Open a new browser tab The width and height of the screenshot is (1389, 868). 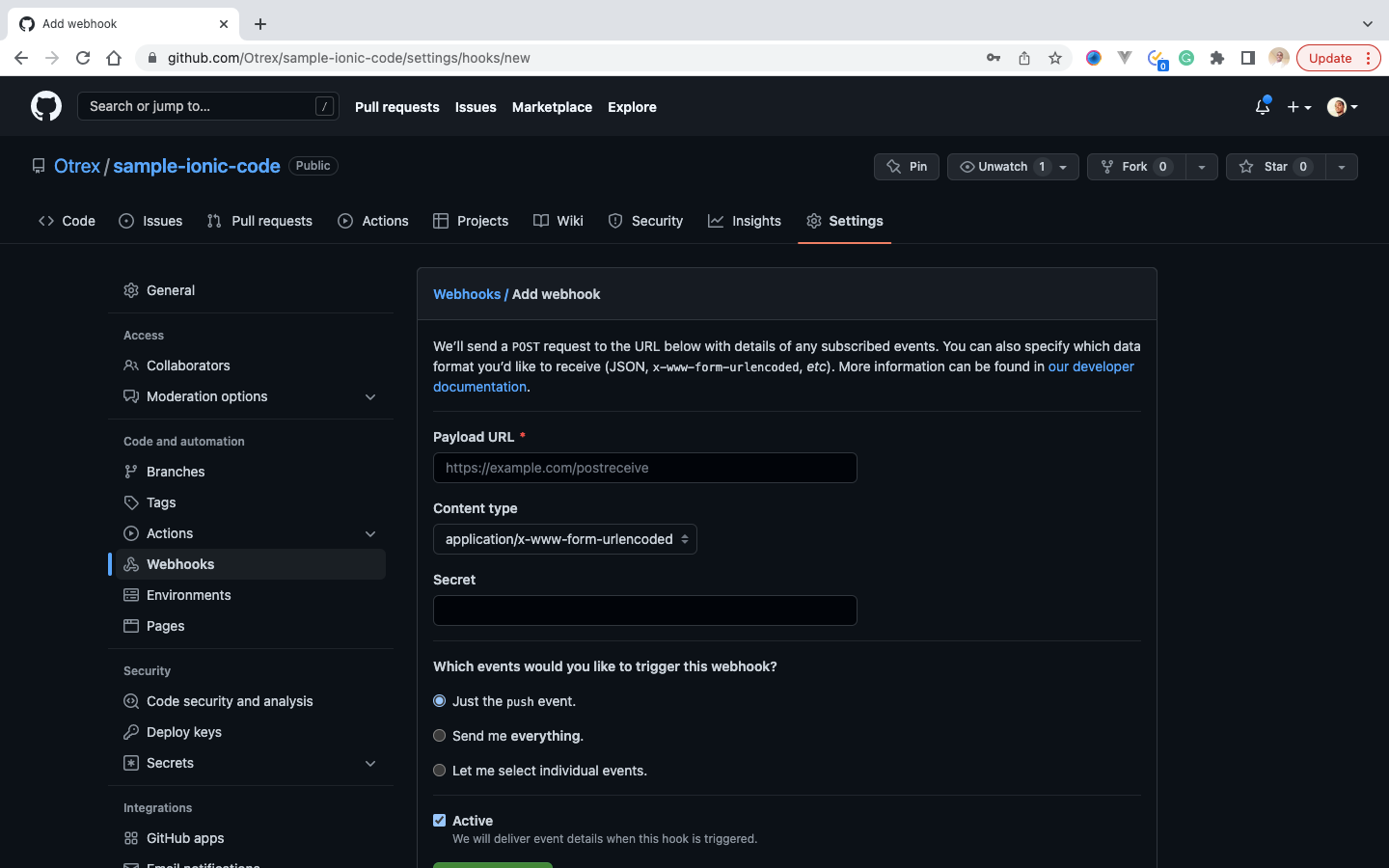[x=260, y=24]
